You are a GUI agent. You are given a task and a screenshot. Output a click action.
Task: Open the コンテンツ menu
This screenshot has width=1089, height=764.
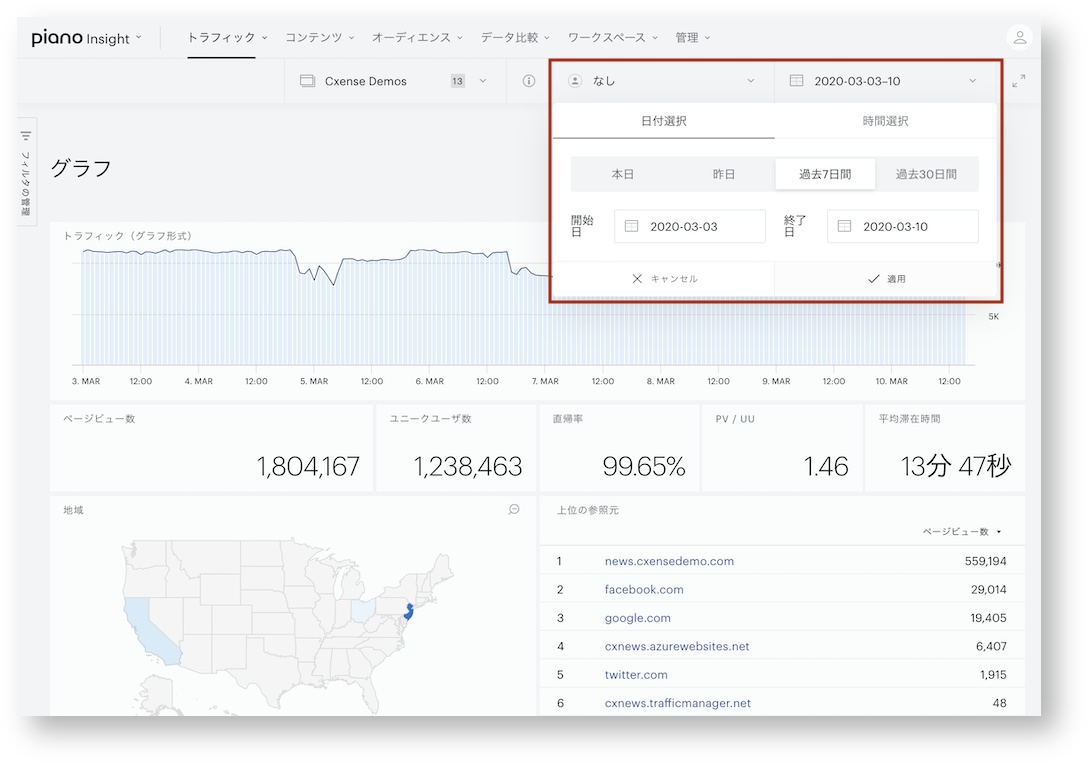pos(319,38)
